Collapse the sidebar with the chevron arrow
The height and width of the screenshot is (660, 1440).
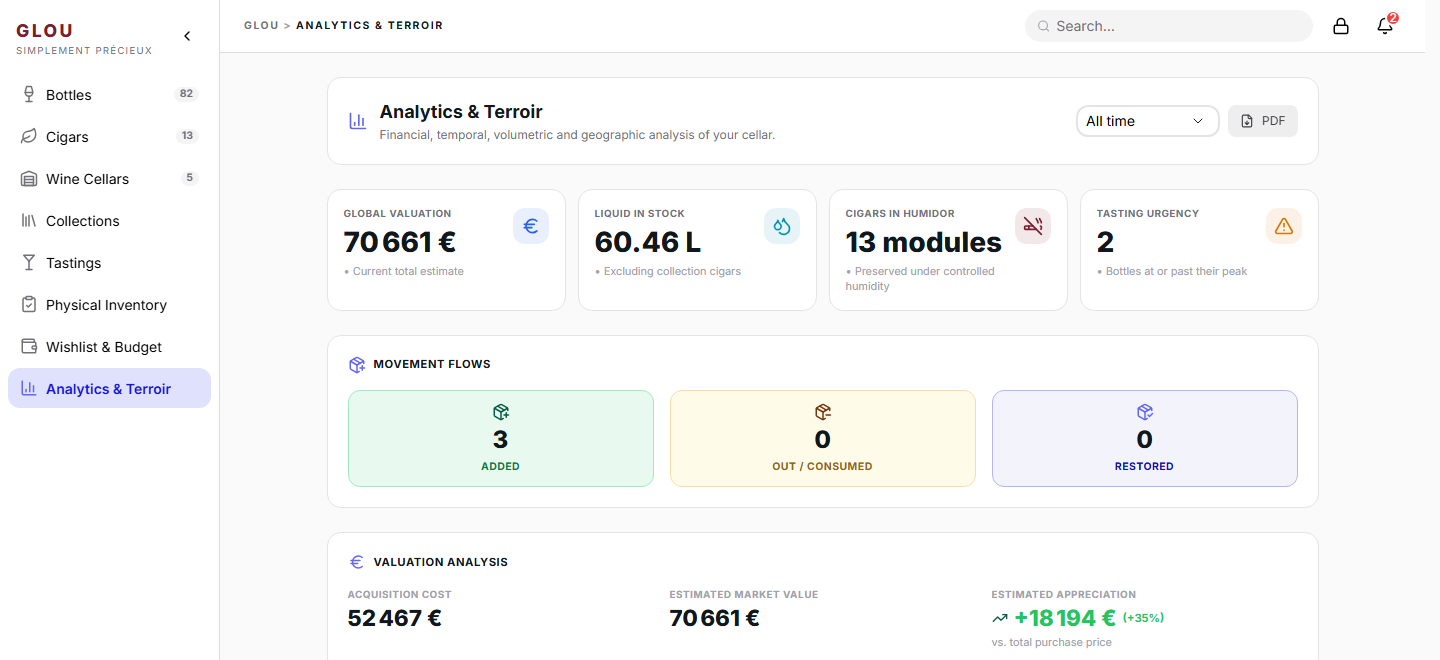tap(187, 36)
